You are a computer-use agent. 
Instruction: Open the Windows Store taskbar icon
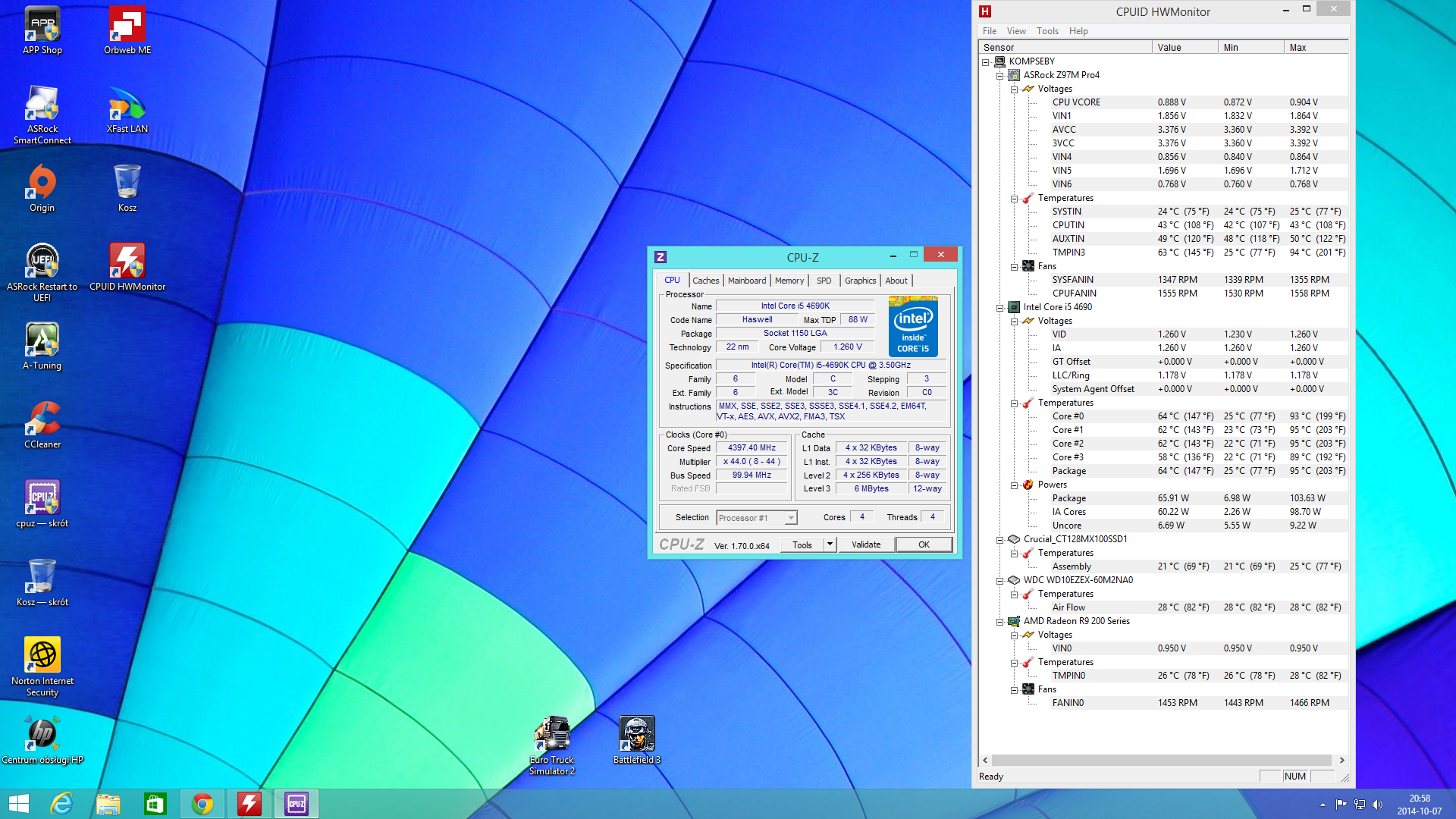[155, 803]
